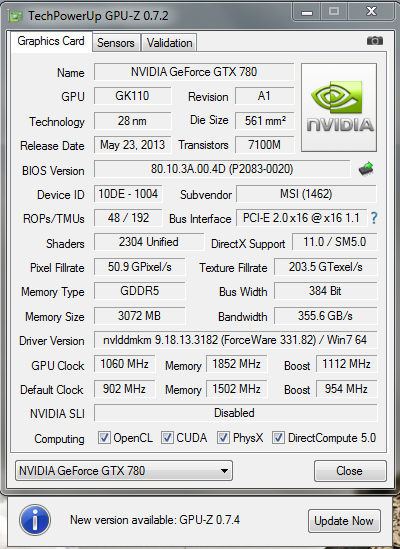Click the Device ID field 10DE - 1004
This screenshot has width=400, height=549.
point(128,194)
